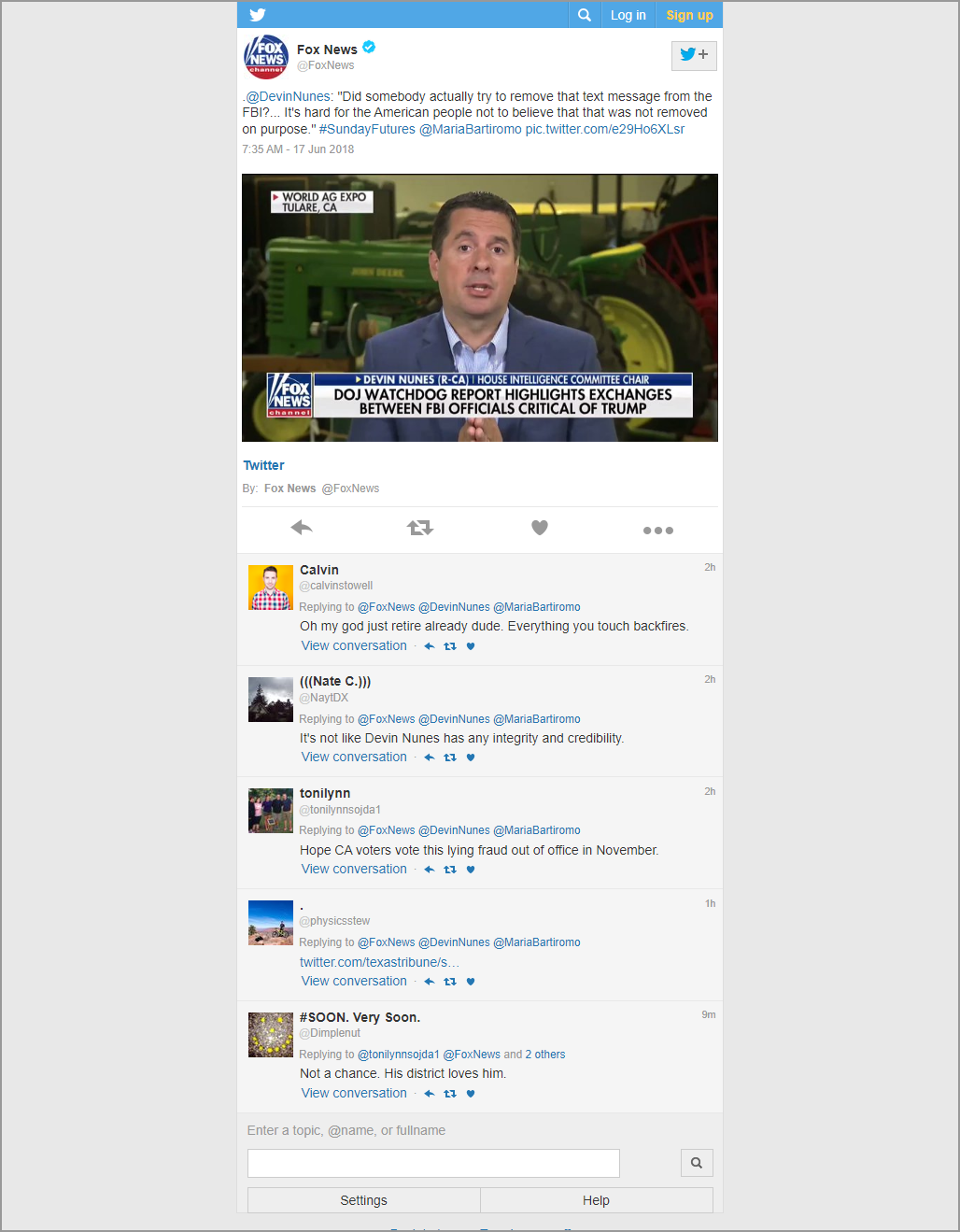The height and width of the screenshot is (1232, 960).
Task: Open the #SundayFutures hashtag
Action: click(x=367, y=129)
